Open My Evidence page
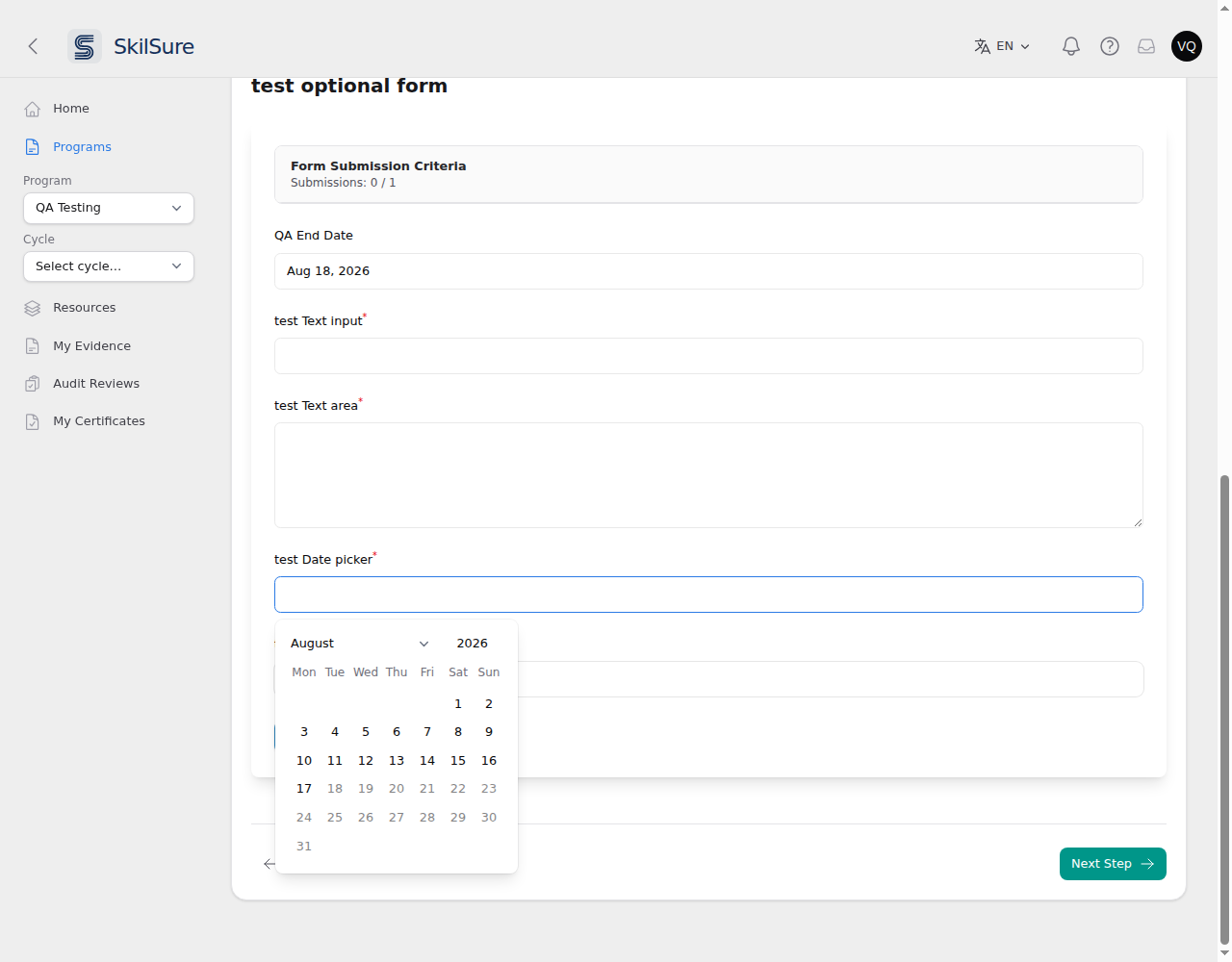1232x962 pixels. click(91, 346)
